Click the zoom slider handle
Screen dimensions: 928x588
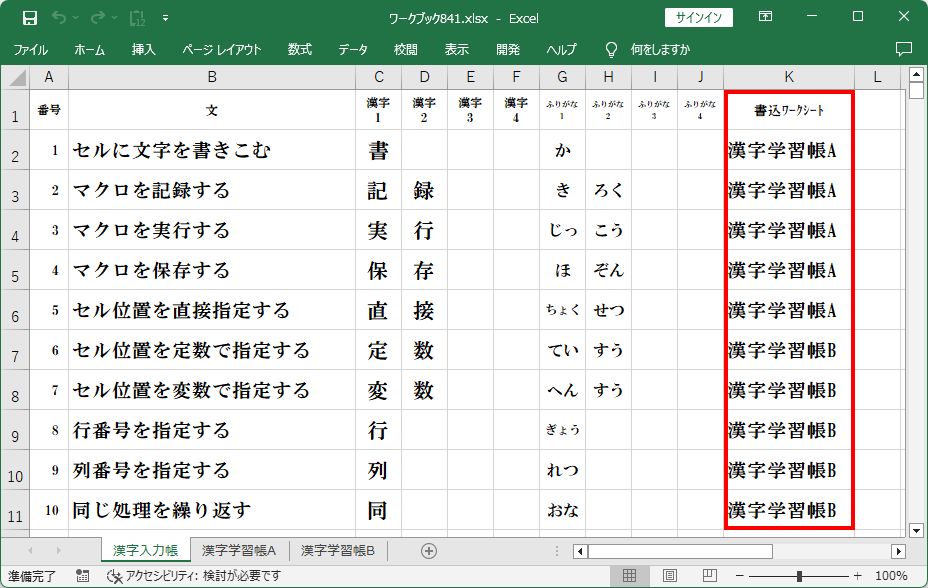[x=799, y=576]
